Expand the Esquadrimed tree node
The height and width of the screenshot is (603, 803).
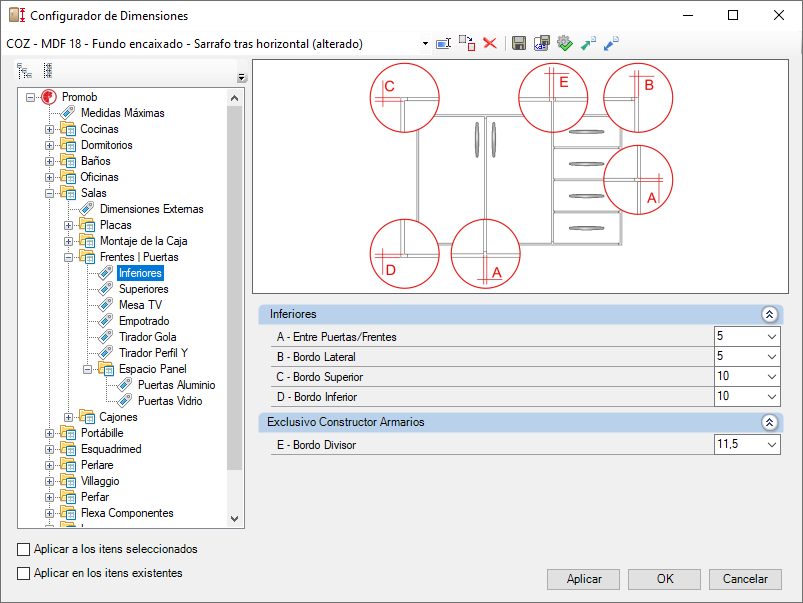pyautogui.click(x=49, y=449)
